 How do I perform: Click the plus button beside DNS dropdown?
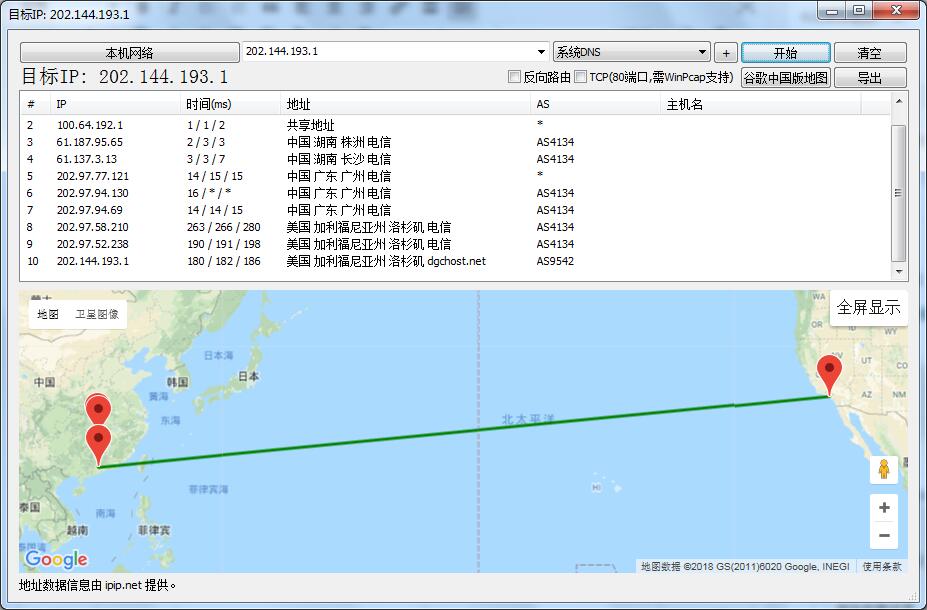pyautogui.click(x=726, y=53)
